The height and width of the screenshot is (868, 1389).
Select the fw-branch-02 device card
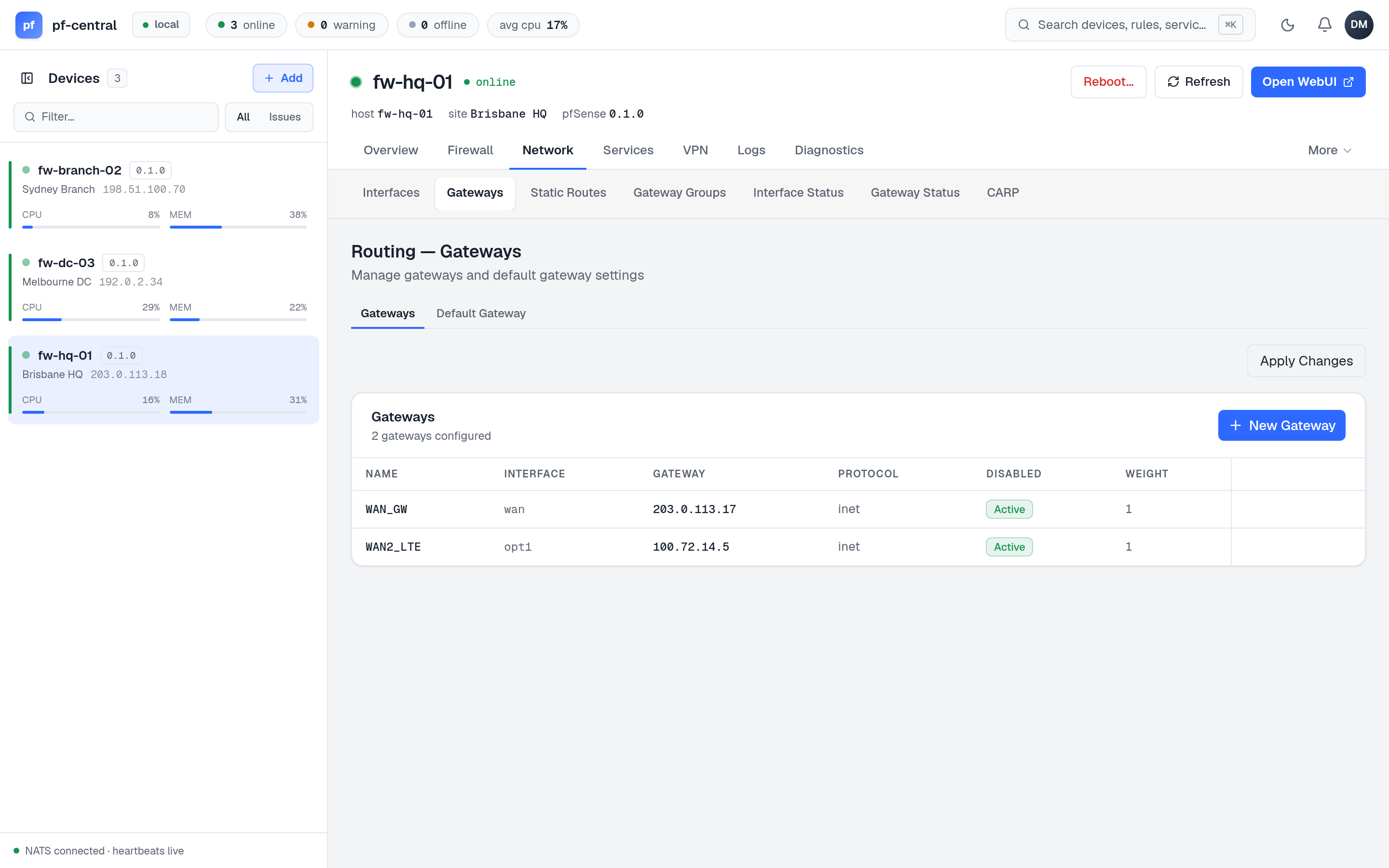tap(163, 195)
